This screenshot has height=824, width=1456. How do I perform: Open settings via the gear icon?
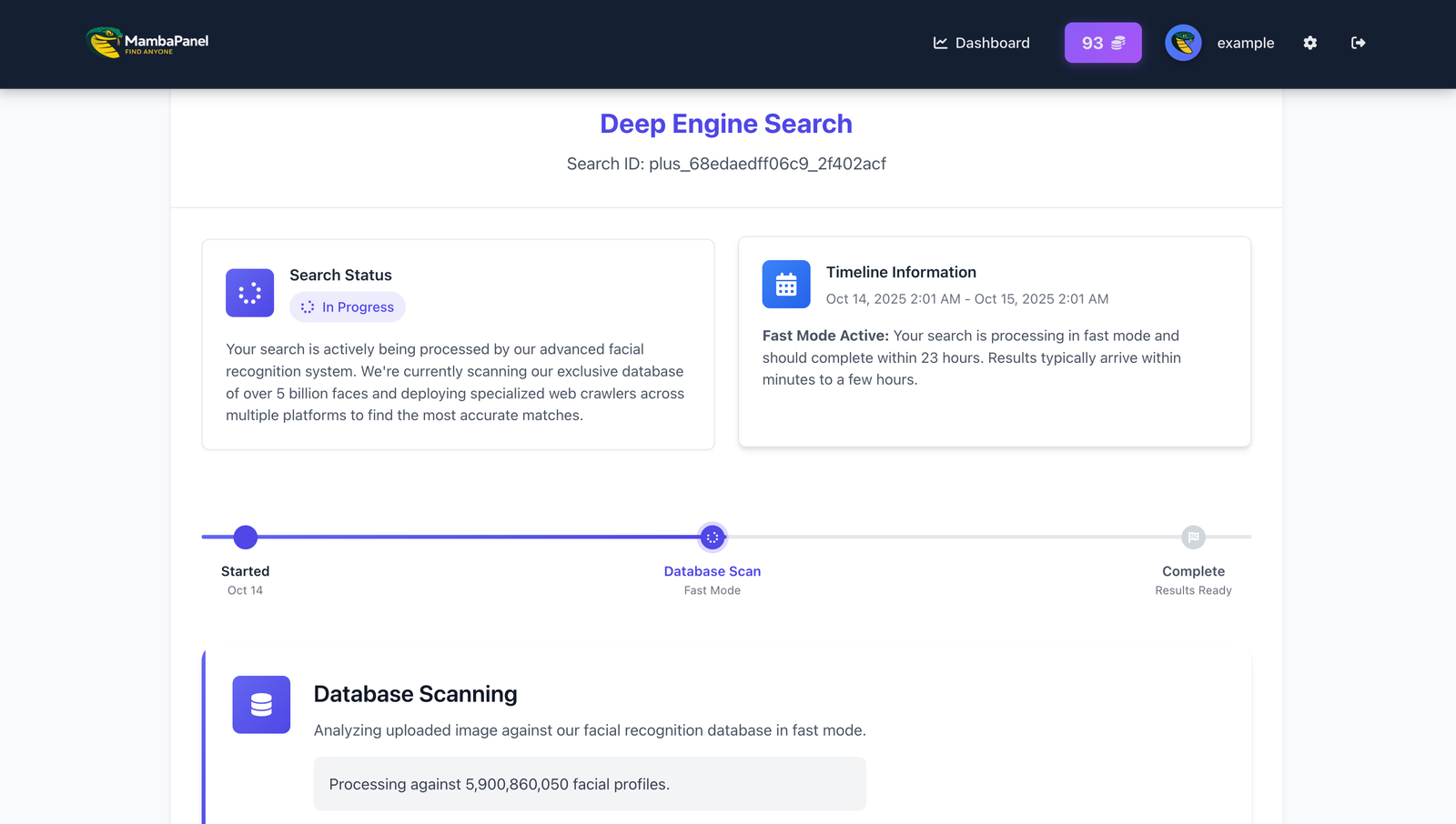(x=1309, y=43)
